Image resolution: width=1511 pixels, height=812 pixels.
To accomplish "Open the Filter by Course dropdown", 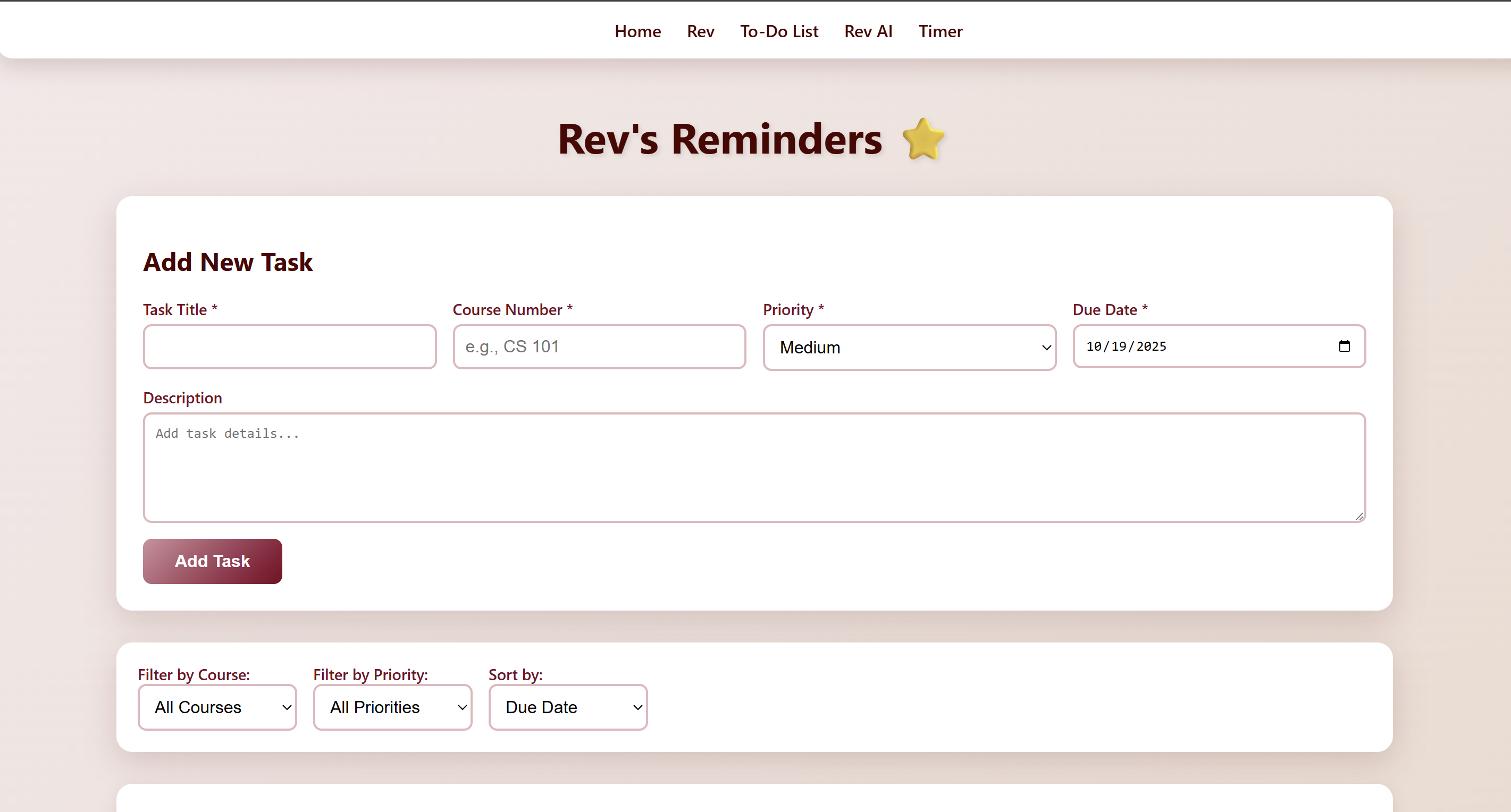I will [x=217, y=707].
